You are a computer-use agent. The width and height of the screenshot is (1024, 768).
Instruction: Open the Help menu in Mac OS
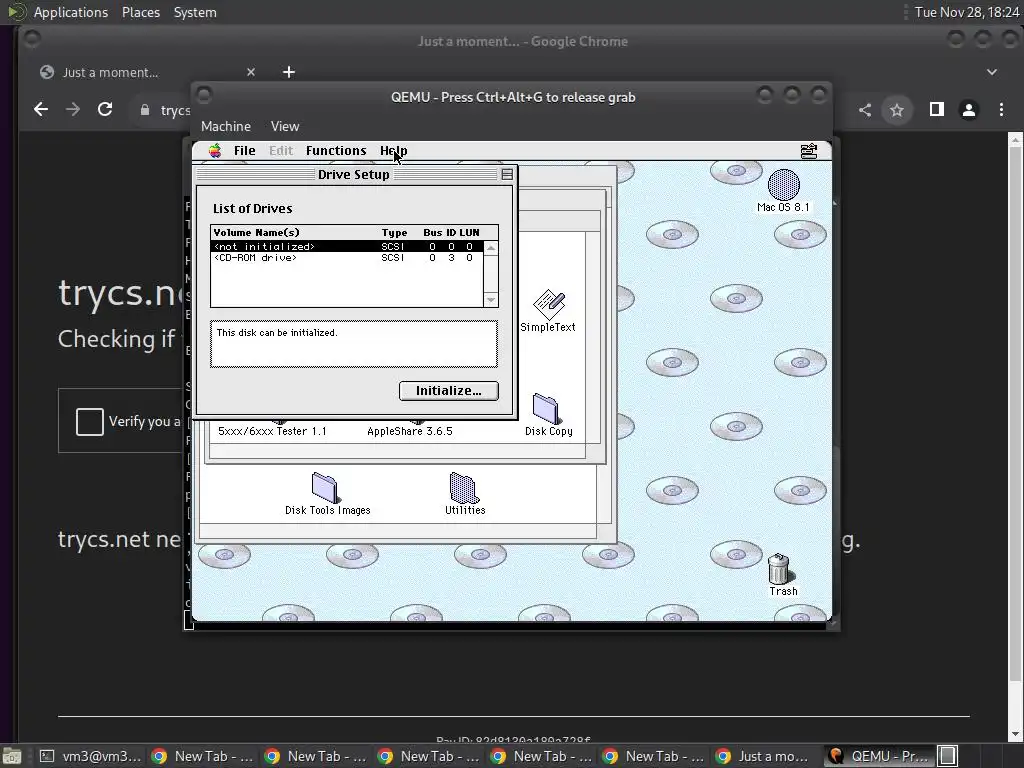pos(393,151)
